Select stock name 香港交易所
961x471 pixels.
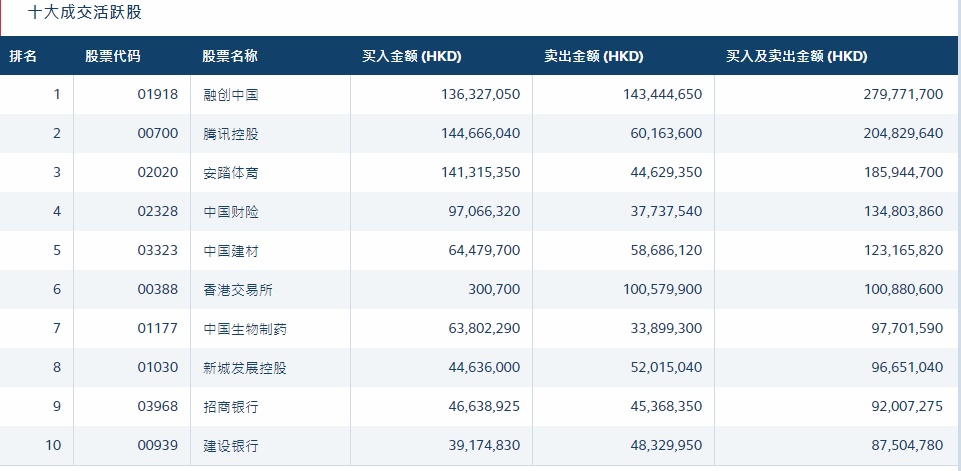tap(238, 289)
